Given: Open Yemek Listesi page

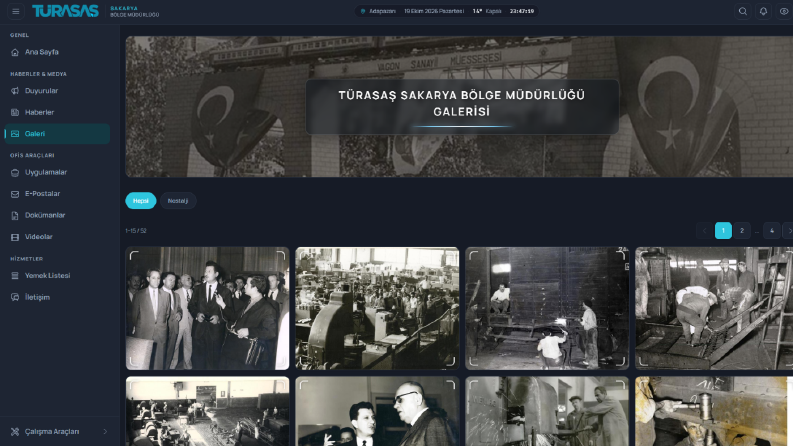Looking at the screenshot, I should pyautogui.click(x=57, y=276).
